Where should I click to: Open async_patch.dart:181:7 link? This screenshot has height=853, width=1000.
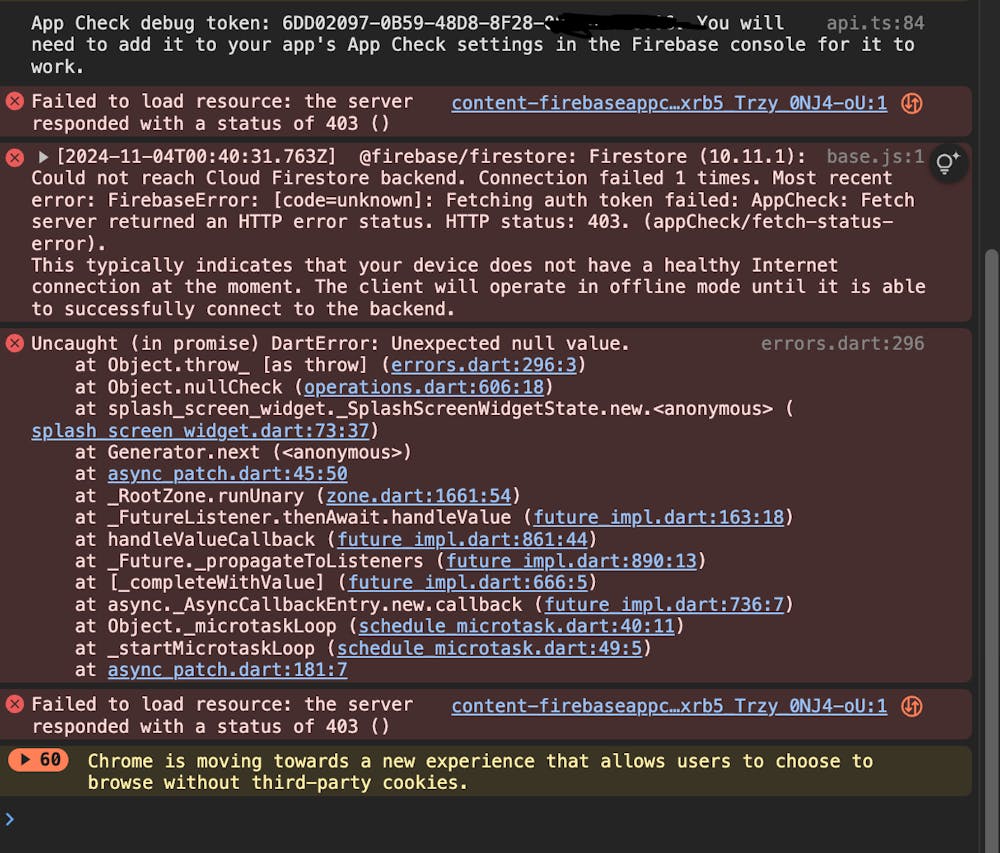(228, 670)
